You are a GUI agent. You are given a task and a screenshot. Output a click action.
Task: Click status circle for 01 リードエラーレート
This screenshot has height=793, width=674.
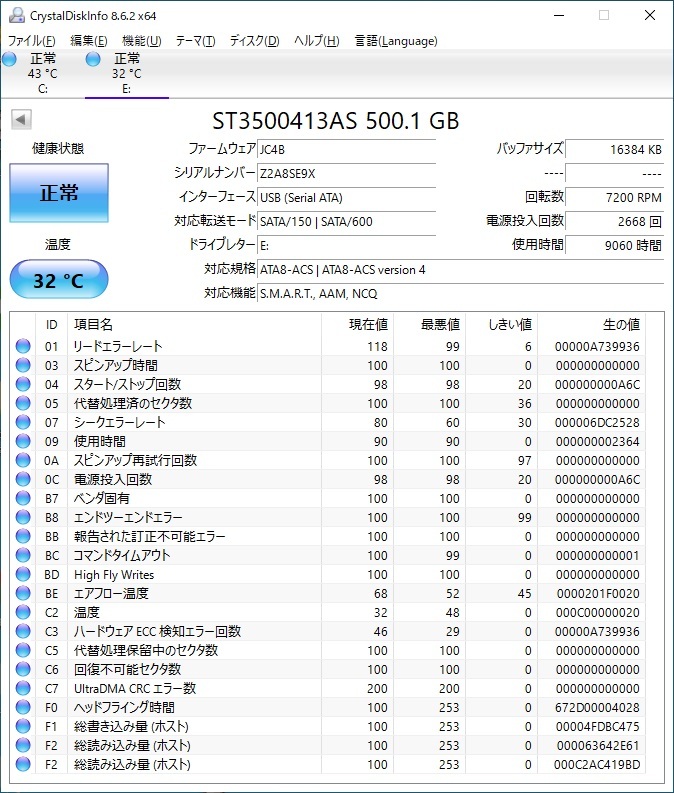pyautogui.click(x=23, y=346)
